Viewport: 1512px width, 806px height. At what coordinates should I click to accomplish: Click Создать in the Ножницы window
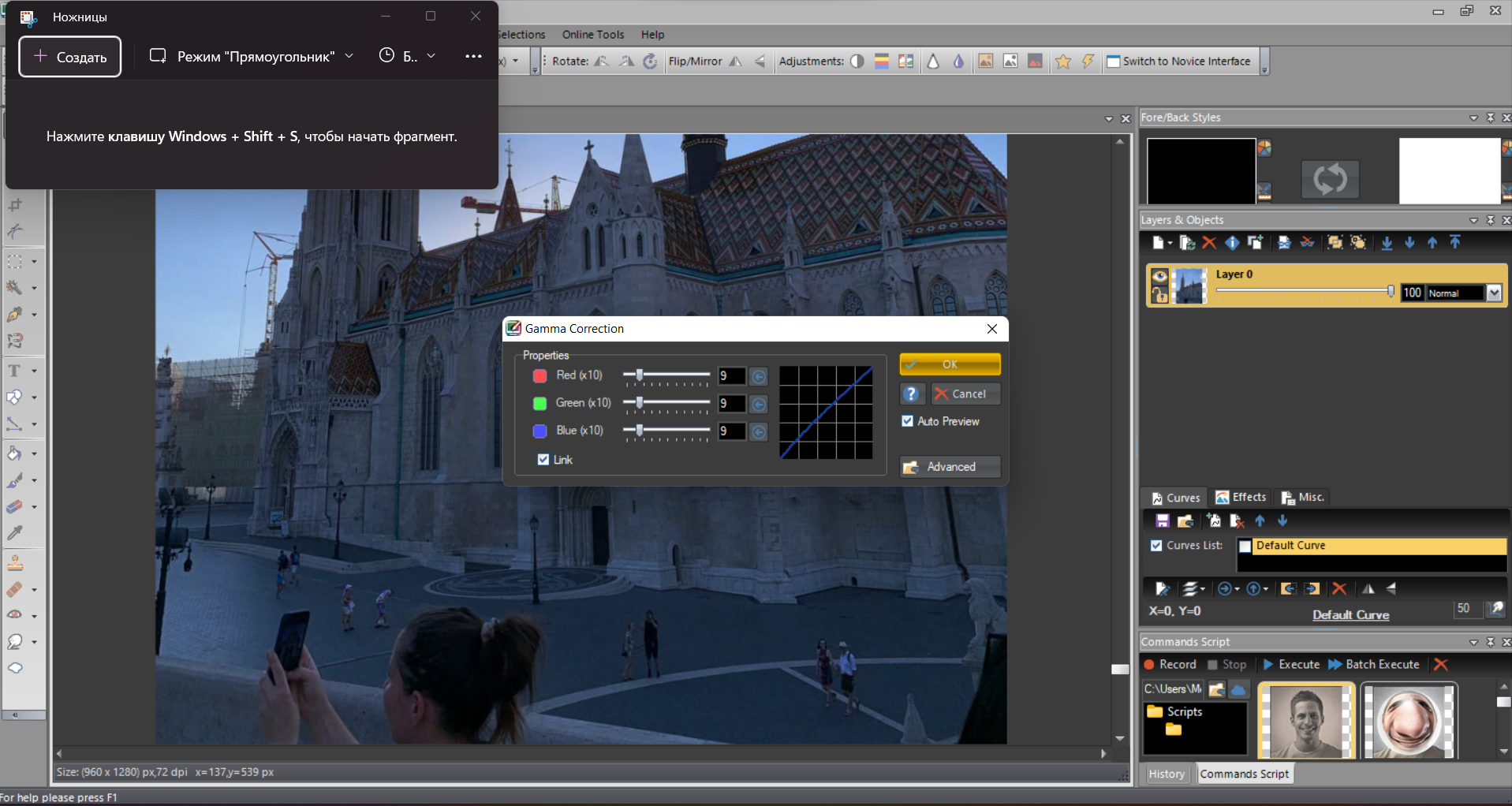(70, 57)
